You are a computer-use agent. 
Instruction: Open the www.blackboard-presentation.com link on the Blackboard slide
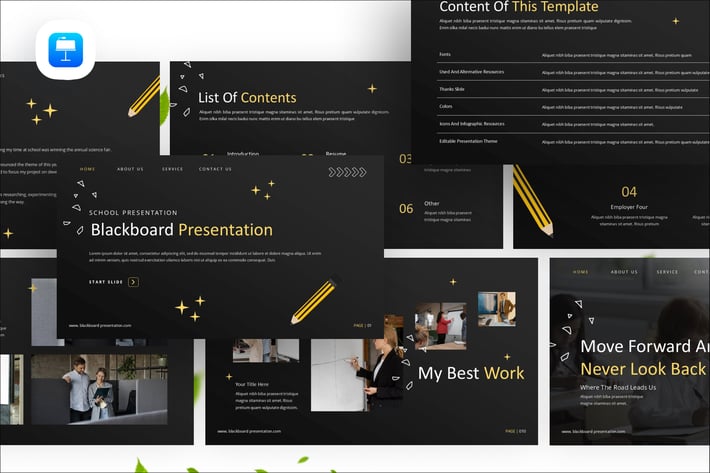point(100,325)
